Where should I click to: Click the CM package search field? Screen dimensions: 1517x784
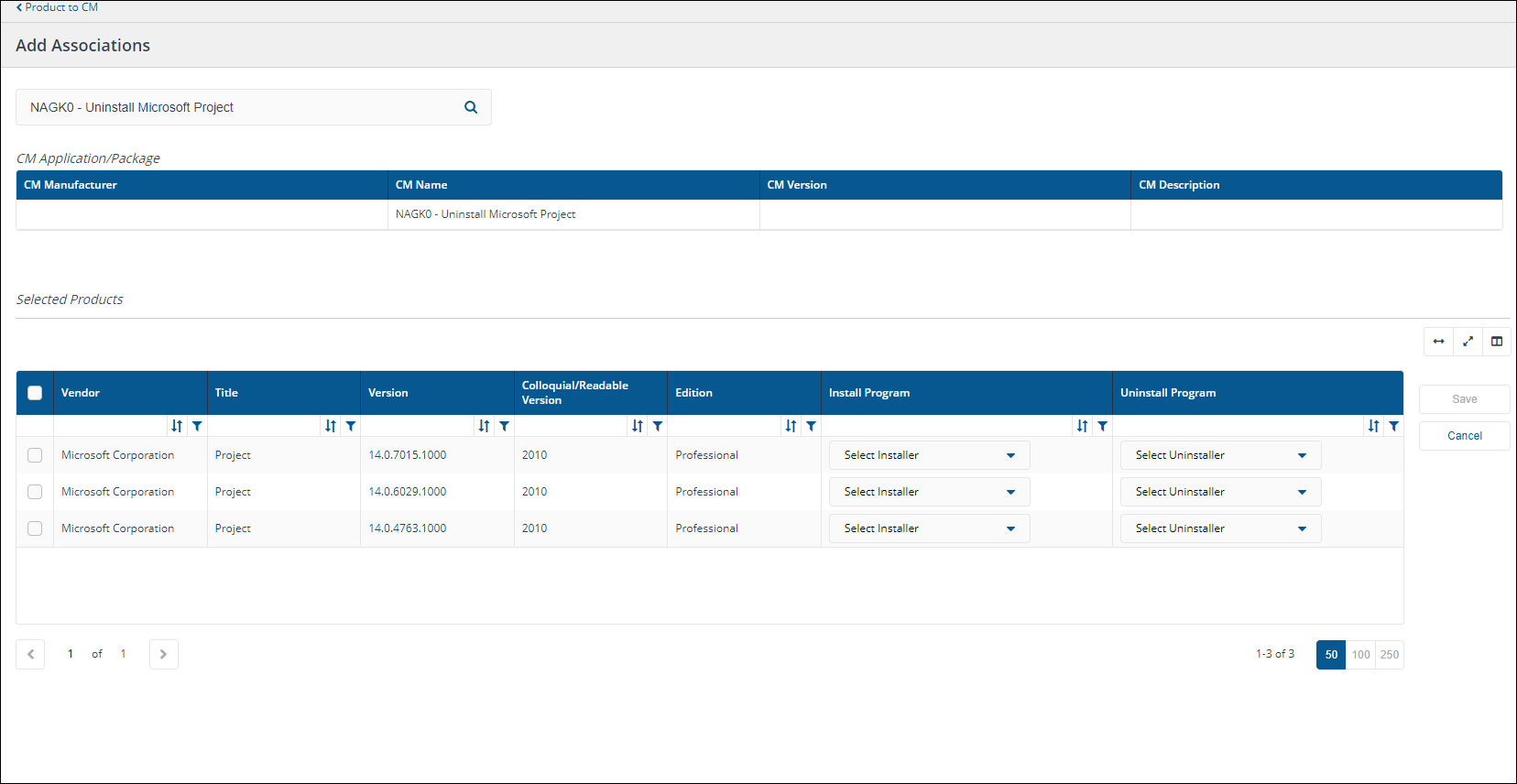tap(238, 107)
